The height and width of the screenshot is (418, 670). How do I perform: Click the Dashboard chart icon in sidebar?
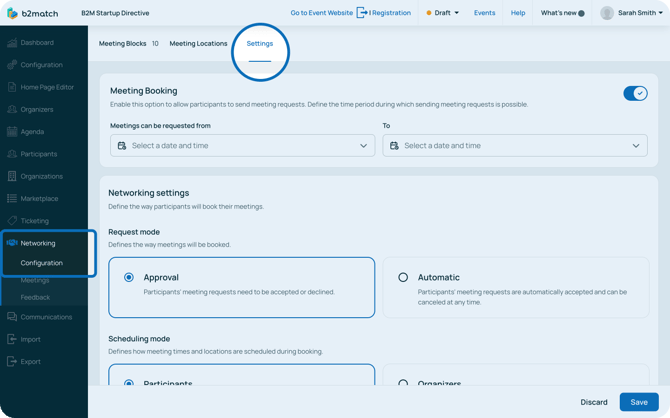12,42
